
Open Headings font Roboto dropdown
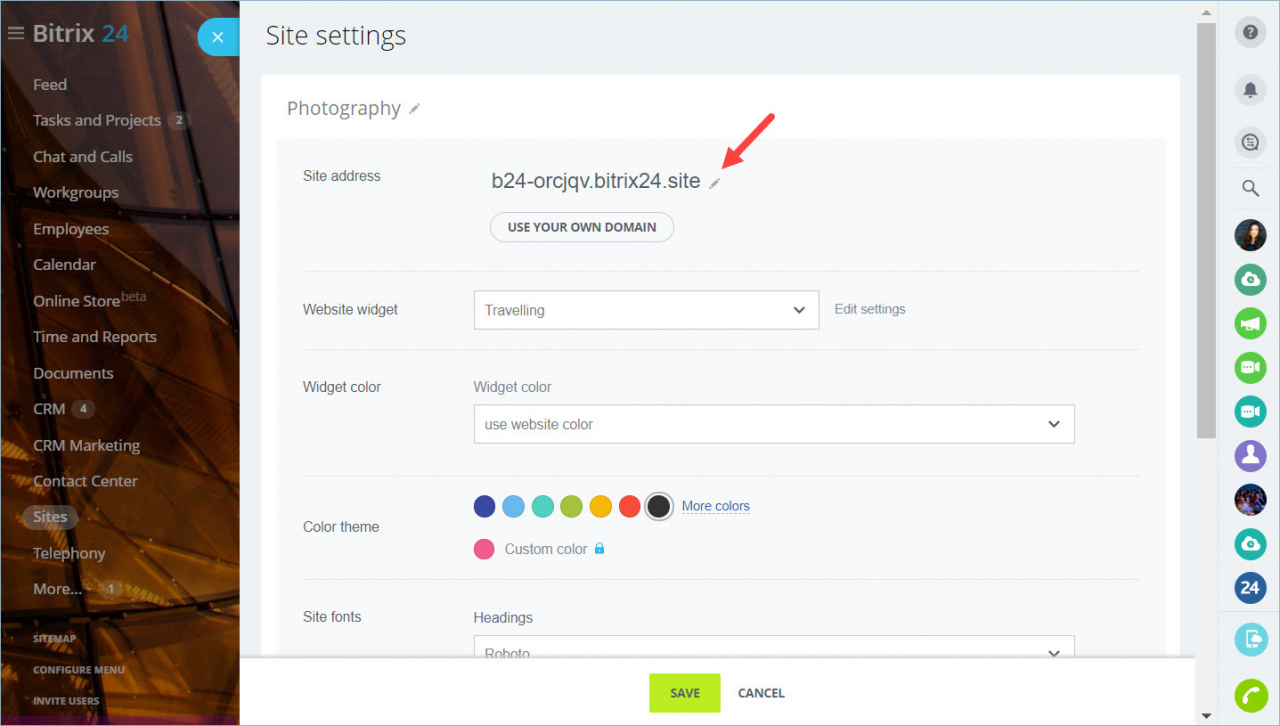(774, 647)
